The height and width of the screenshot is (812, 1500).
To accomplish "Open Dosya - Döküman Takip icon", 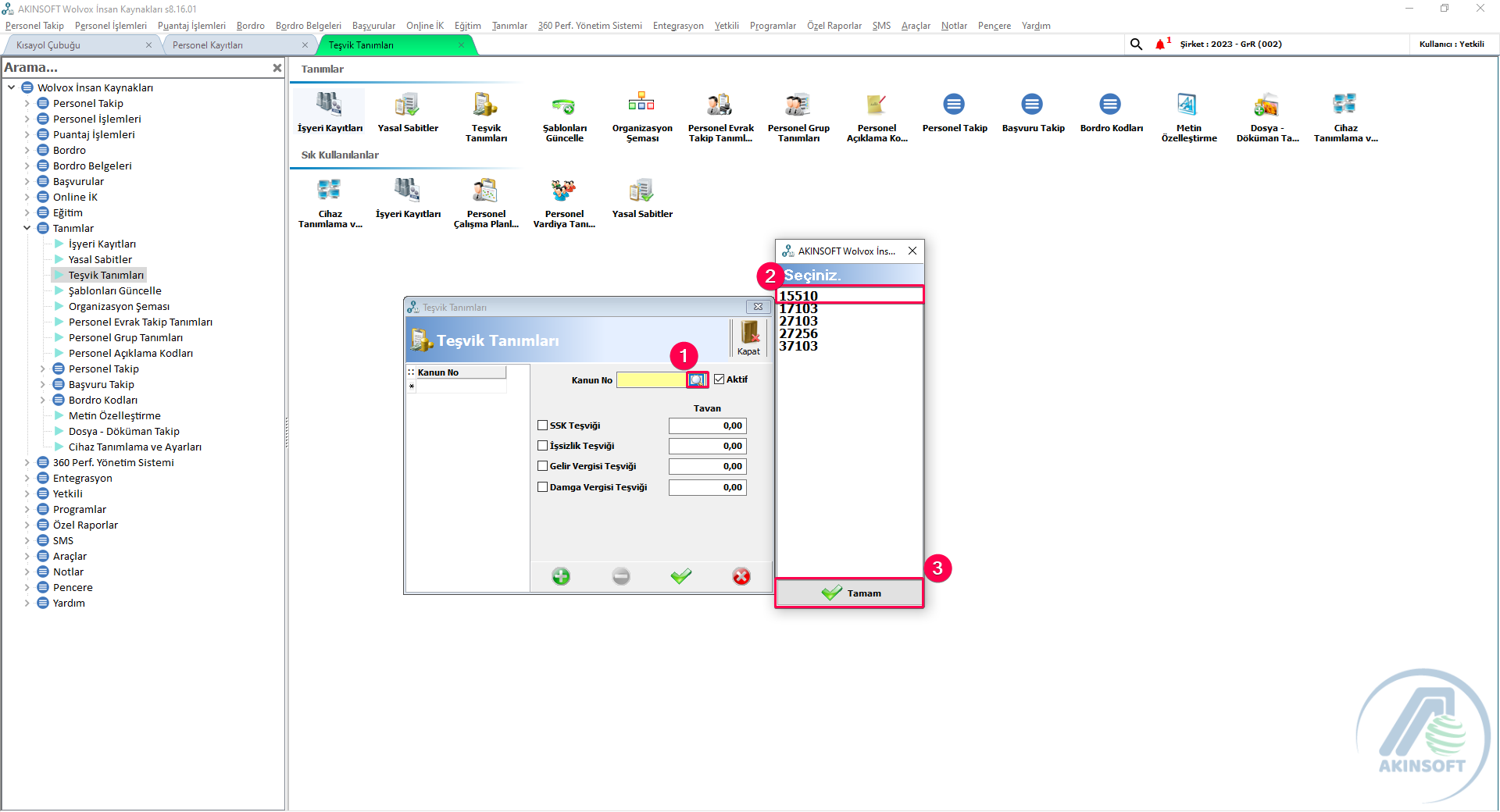I will [x=1266, y=116].
